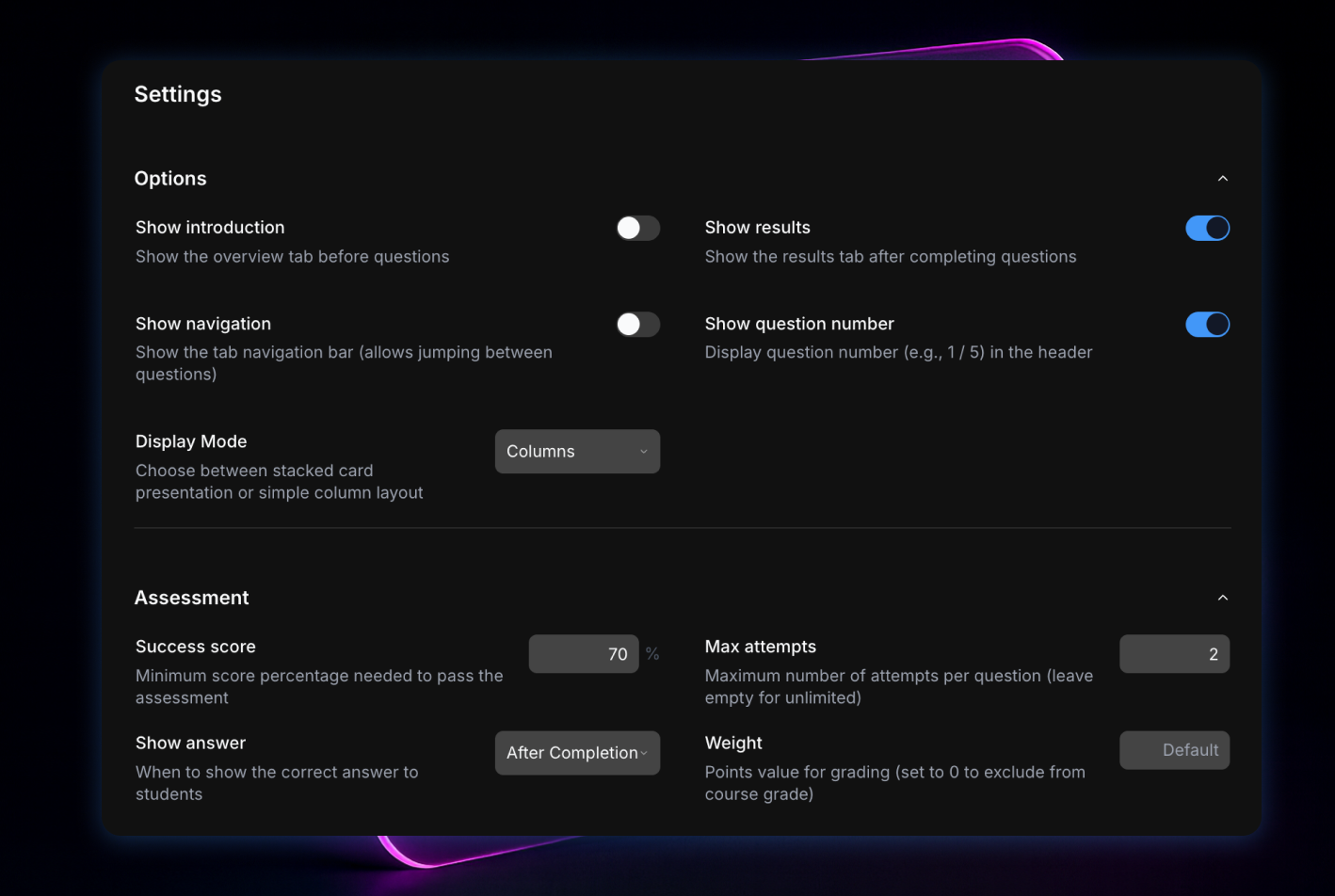This screenshot has width=1335, height=896.
Task: Click the Success score input field
Action: 584,654
